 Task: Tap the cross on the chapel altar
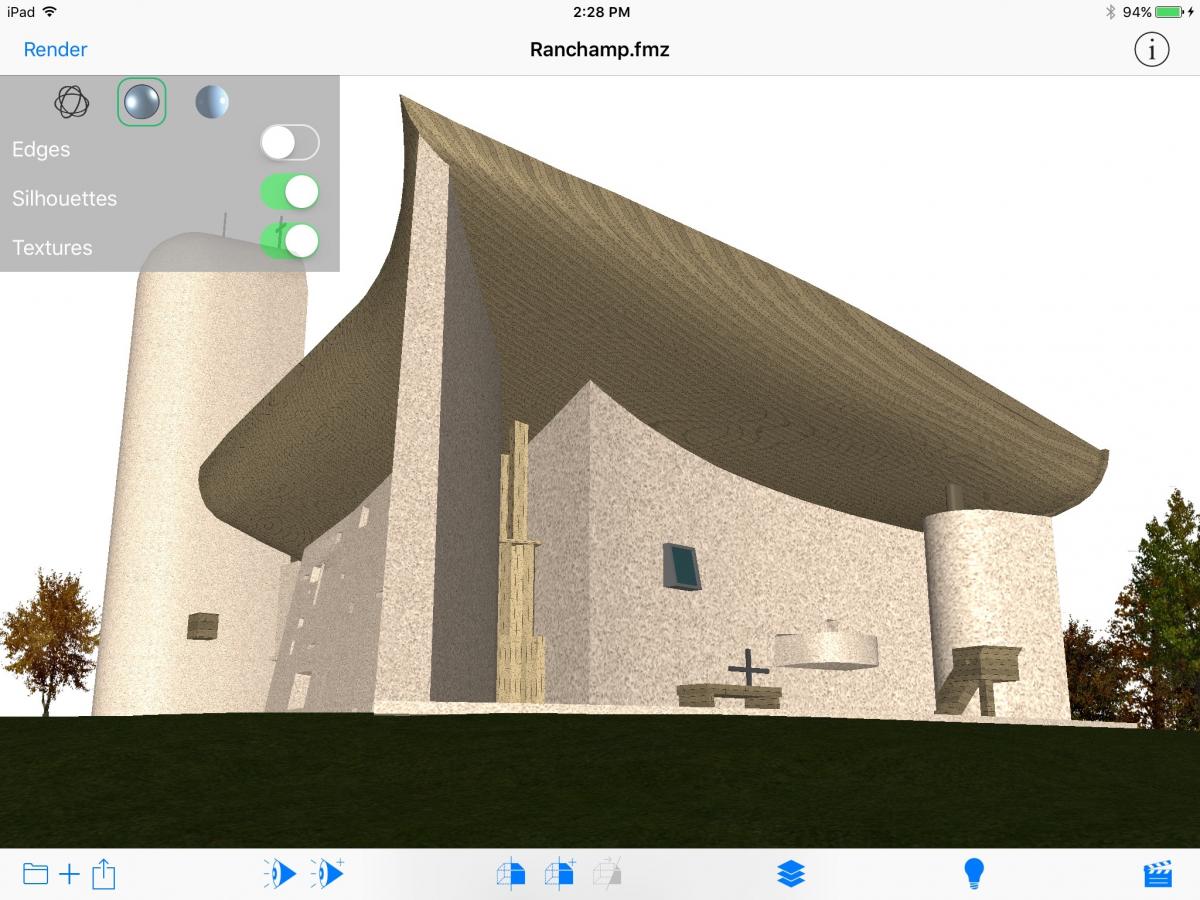[748, 669]
